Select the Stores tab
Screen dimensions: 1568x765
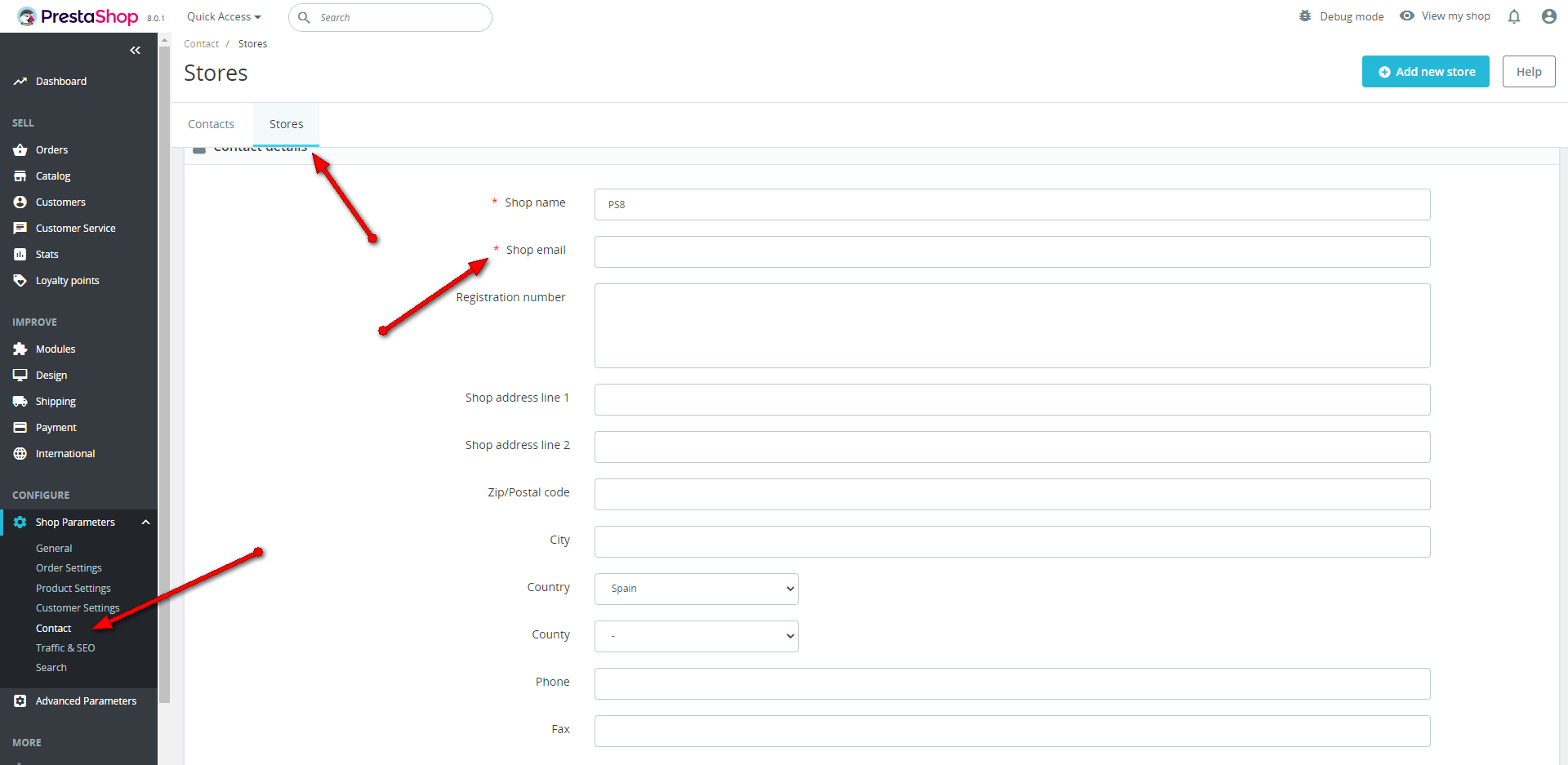coord(286,124)
